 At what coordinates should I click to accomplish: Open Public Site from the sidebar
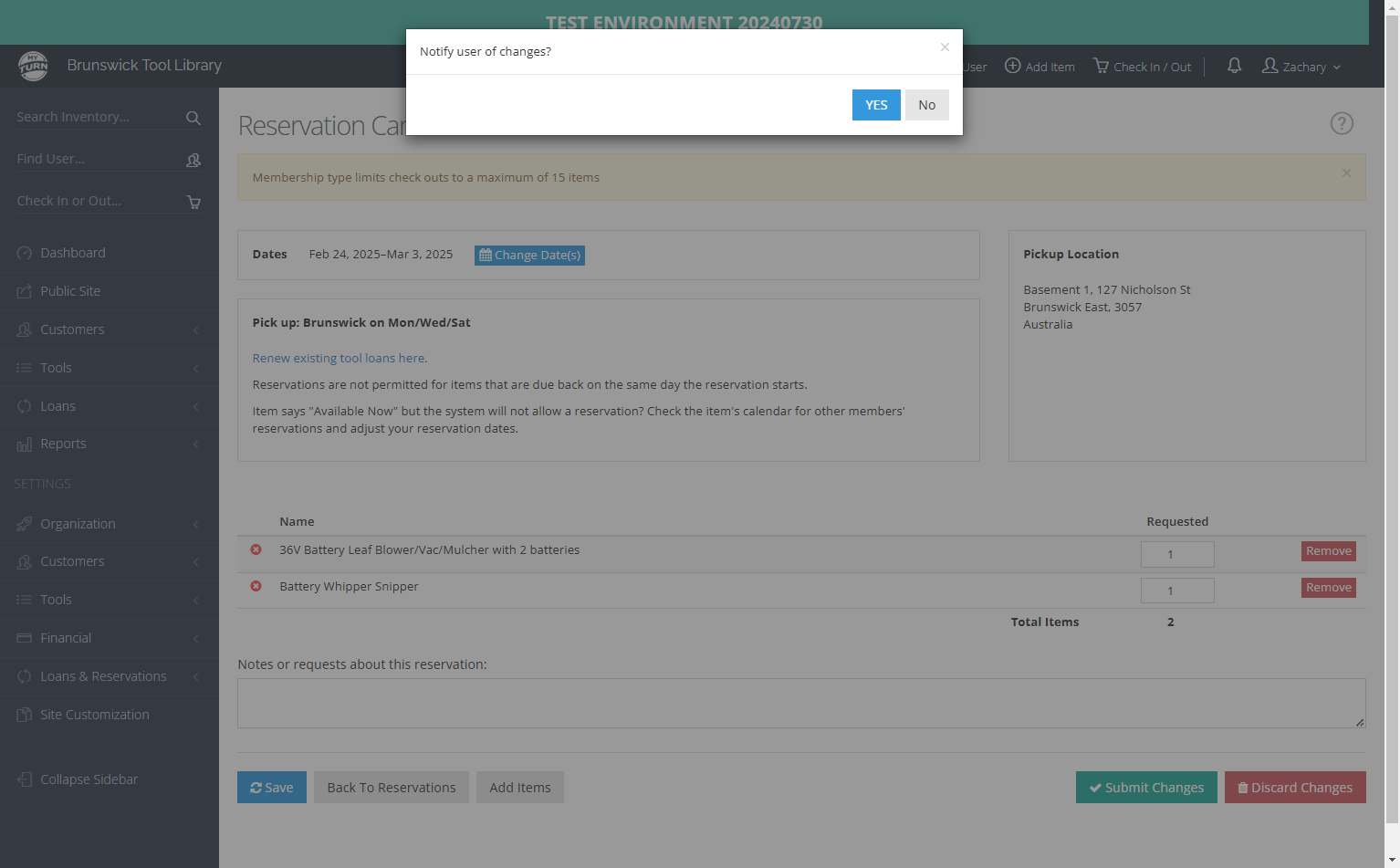coord(110,291)
